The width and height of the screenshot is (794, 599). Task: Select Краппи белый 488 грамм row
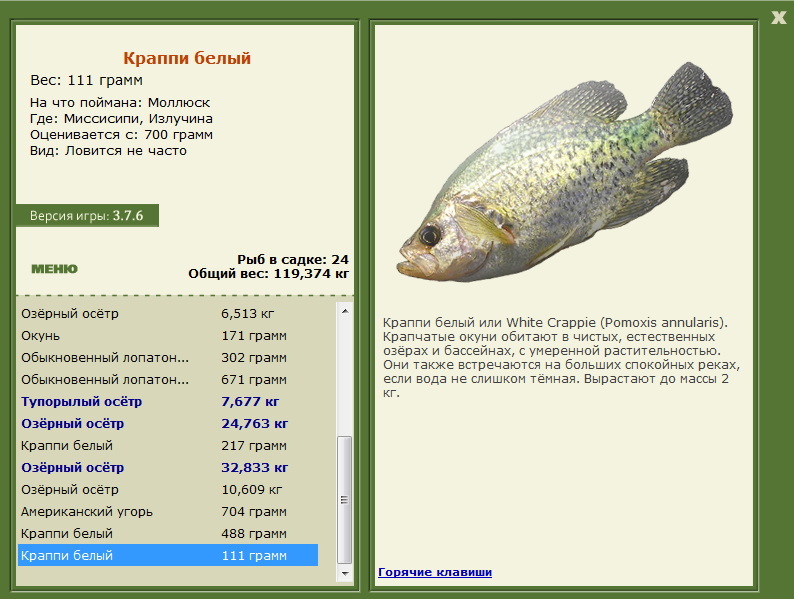click(x=168, y=534)
